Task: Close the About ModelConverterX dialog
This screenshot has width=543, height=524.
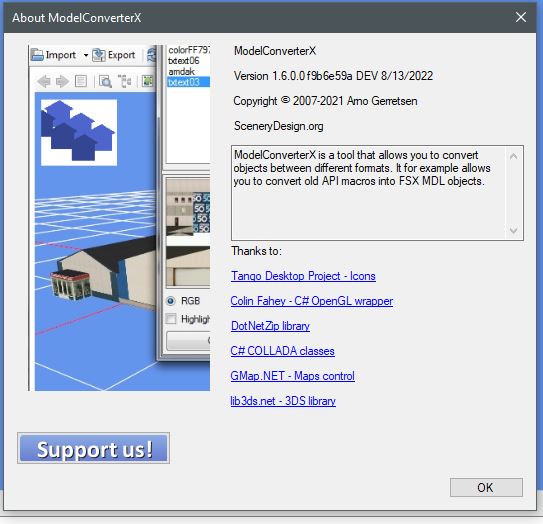Action: pos(521,17)
